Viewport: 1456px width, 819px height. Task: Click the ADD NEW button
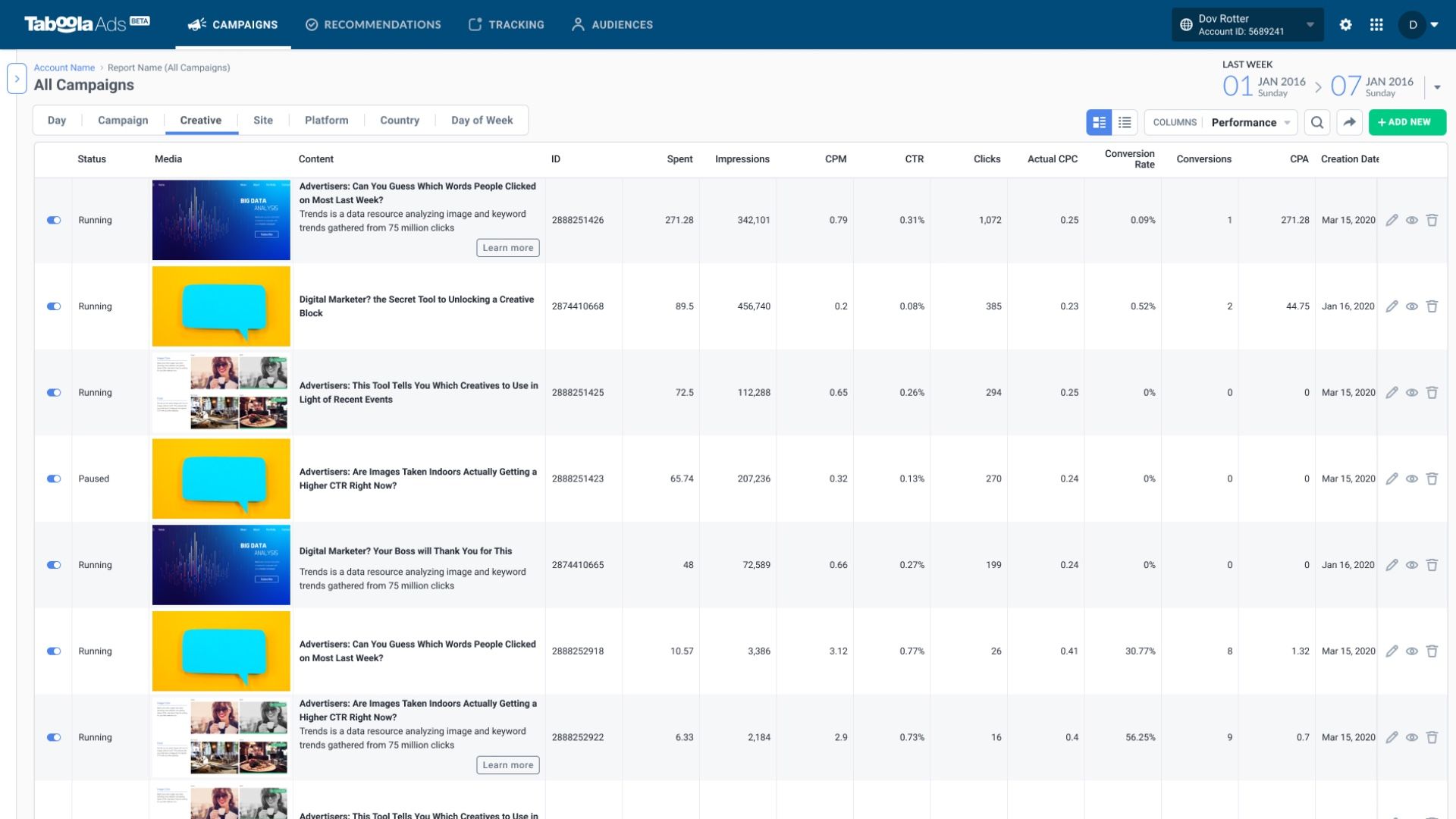pyautogui.click(x=1407, y=121)
